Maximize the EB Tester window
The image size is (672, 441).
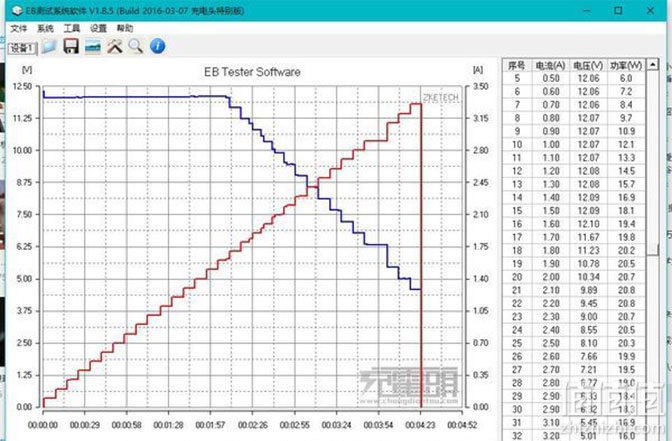pos(618,10)
